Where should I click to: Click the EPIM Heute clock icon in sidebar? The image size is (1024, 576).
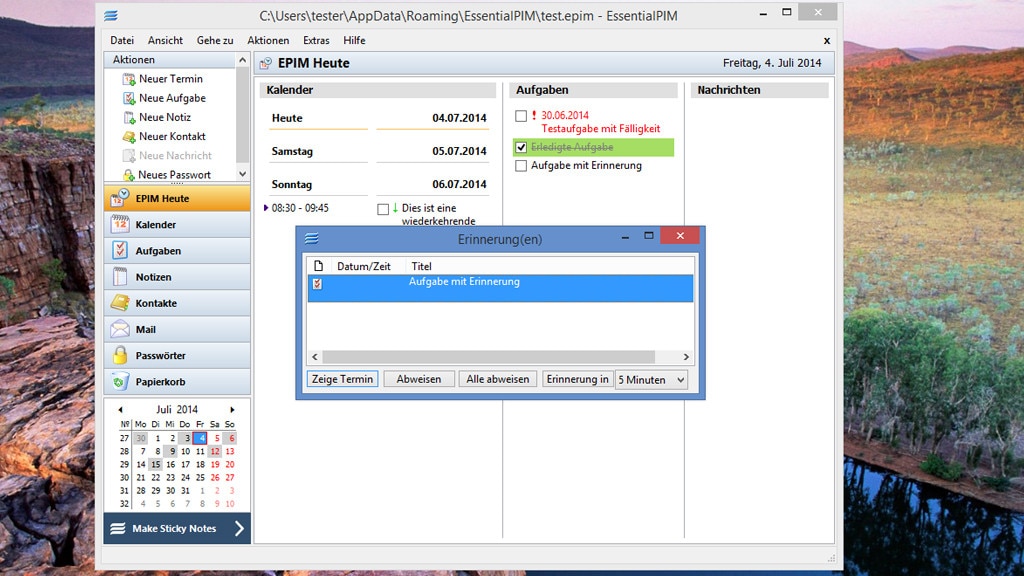click(120, 198)
